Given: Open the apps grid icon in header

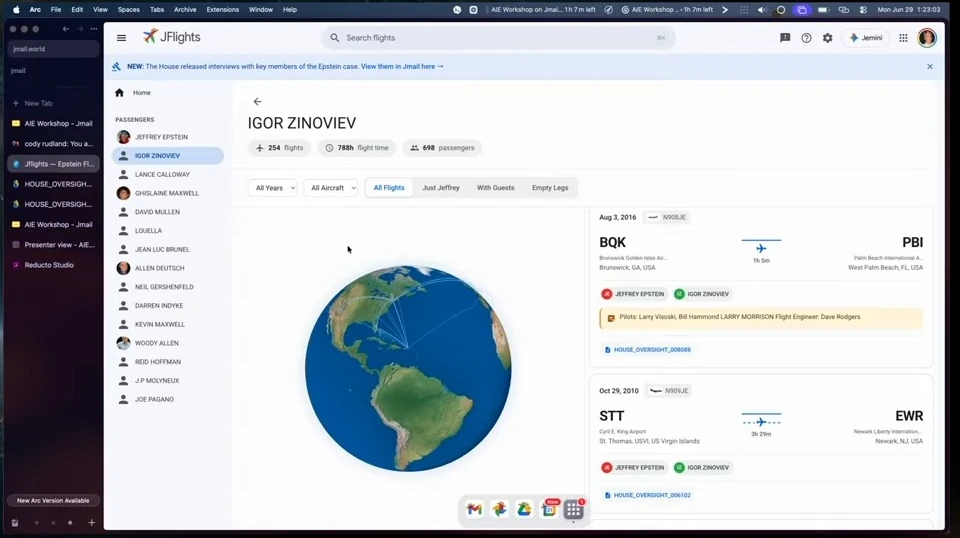Looking at the screenshot, I should coord(903,37).
